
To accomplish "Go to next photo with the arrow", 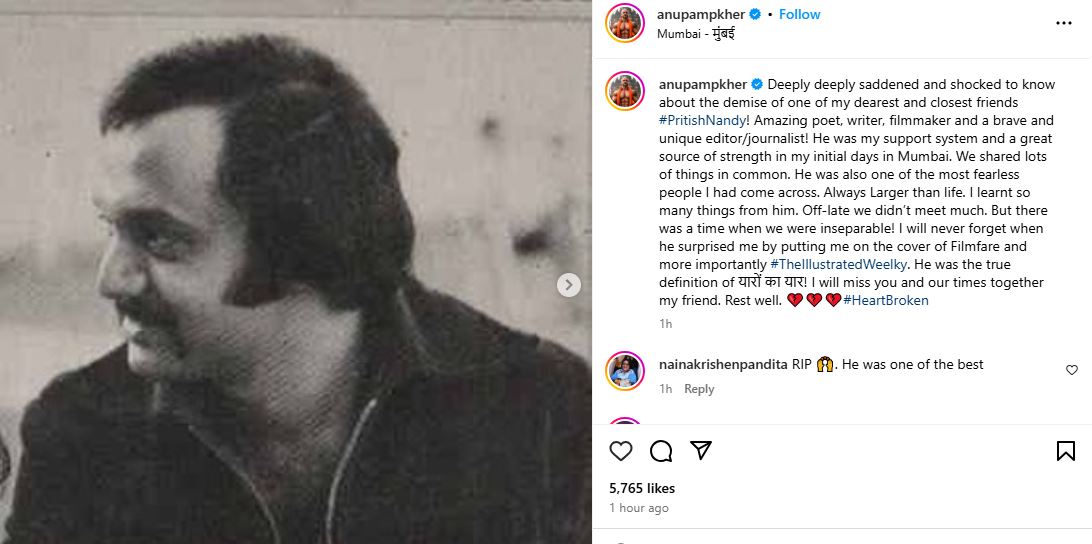I will click(569, 285).
